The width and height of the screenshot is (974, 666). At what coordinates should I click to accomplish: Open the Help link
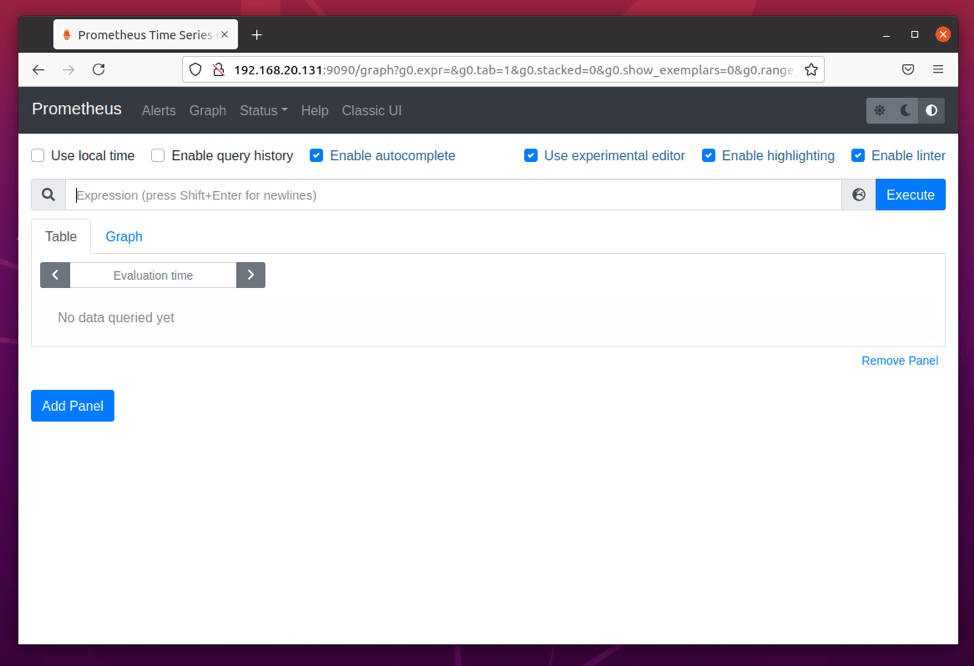[x=314, y=111]
